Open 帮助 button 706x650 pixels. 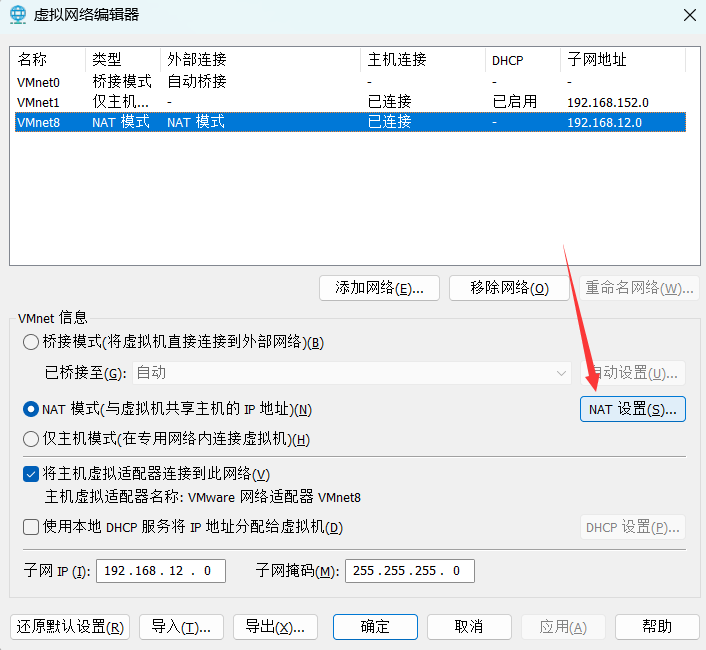(x=657, y=627)
